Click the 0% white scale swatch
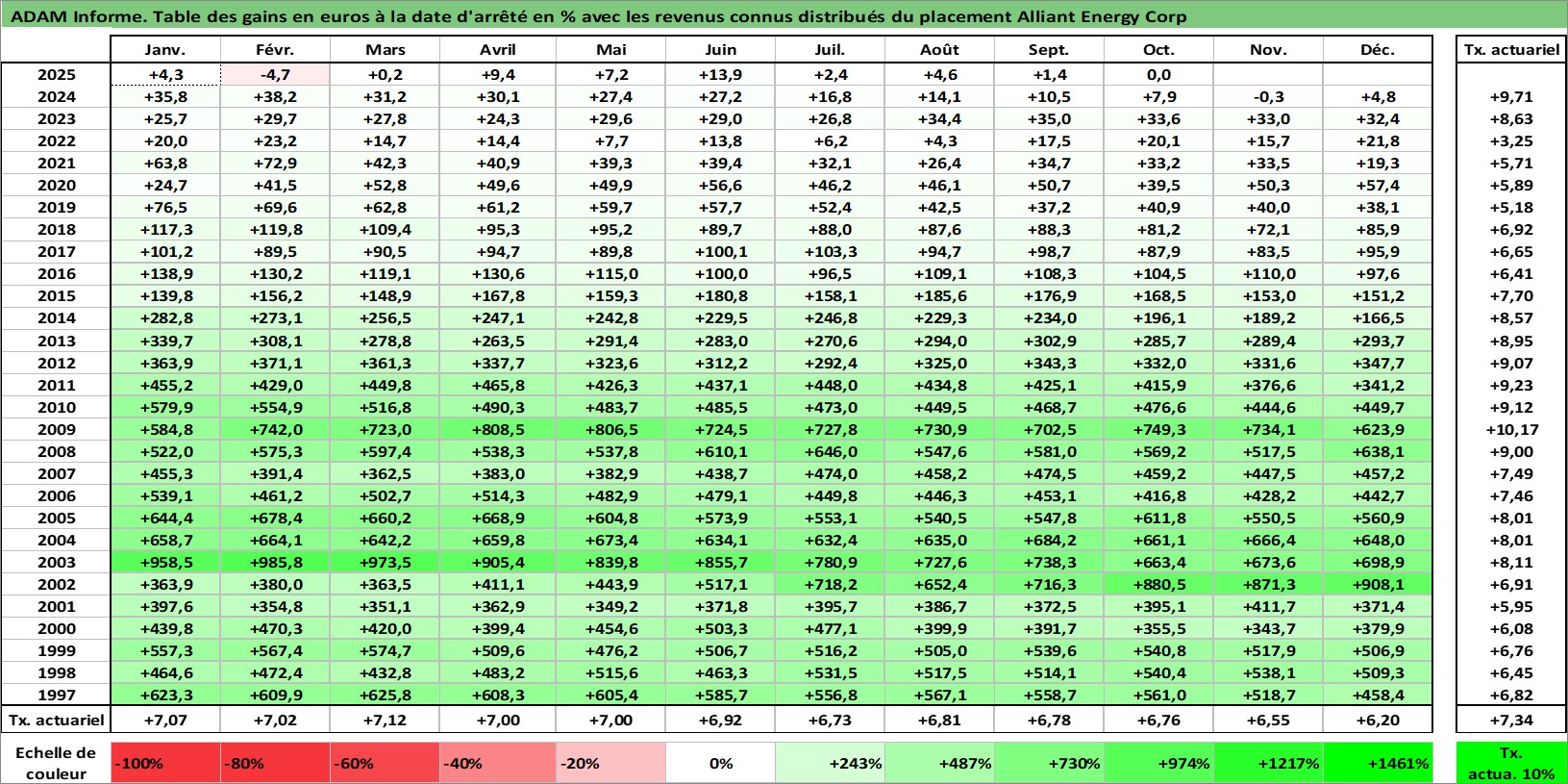The image size is (1568, 784). click(x=721, y=763)
